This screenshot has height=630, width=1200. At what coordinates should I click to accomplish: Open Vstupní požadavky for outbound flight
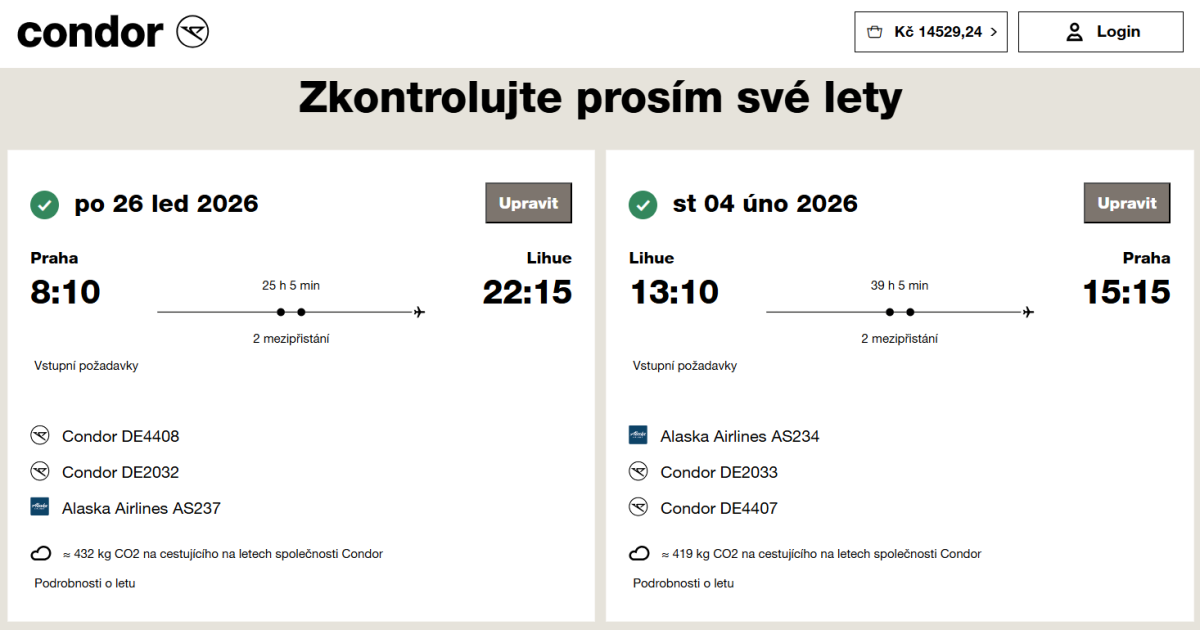tap(86, 366)
